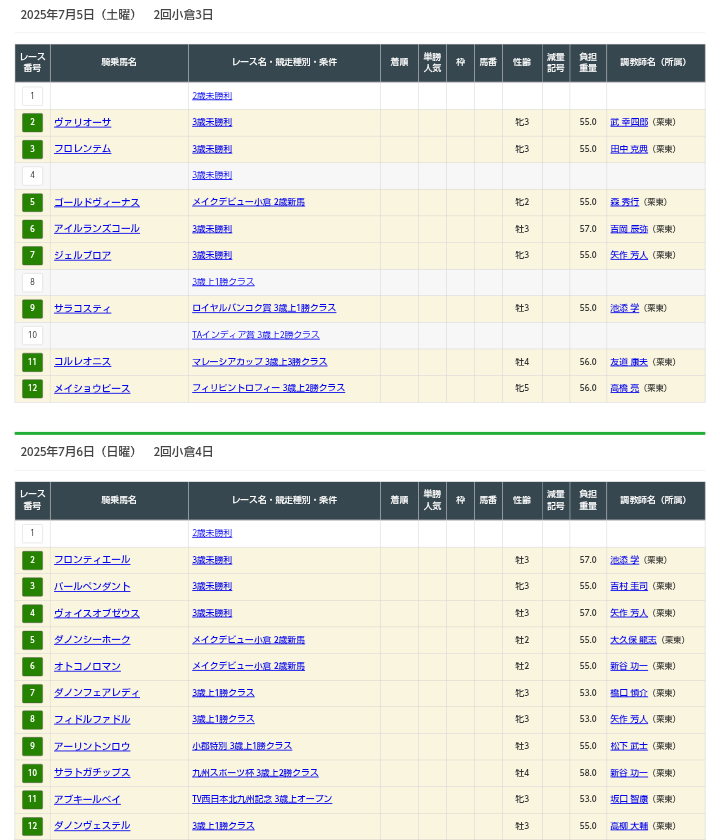Open the ロイヤルバンコク賞 3歳上1勝クラス race link
This screenshot has height=840, width=720.
tap(264, 308)
